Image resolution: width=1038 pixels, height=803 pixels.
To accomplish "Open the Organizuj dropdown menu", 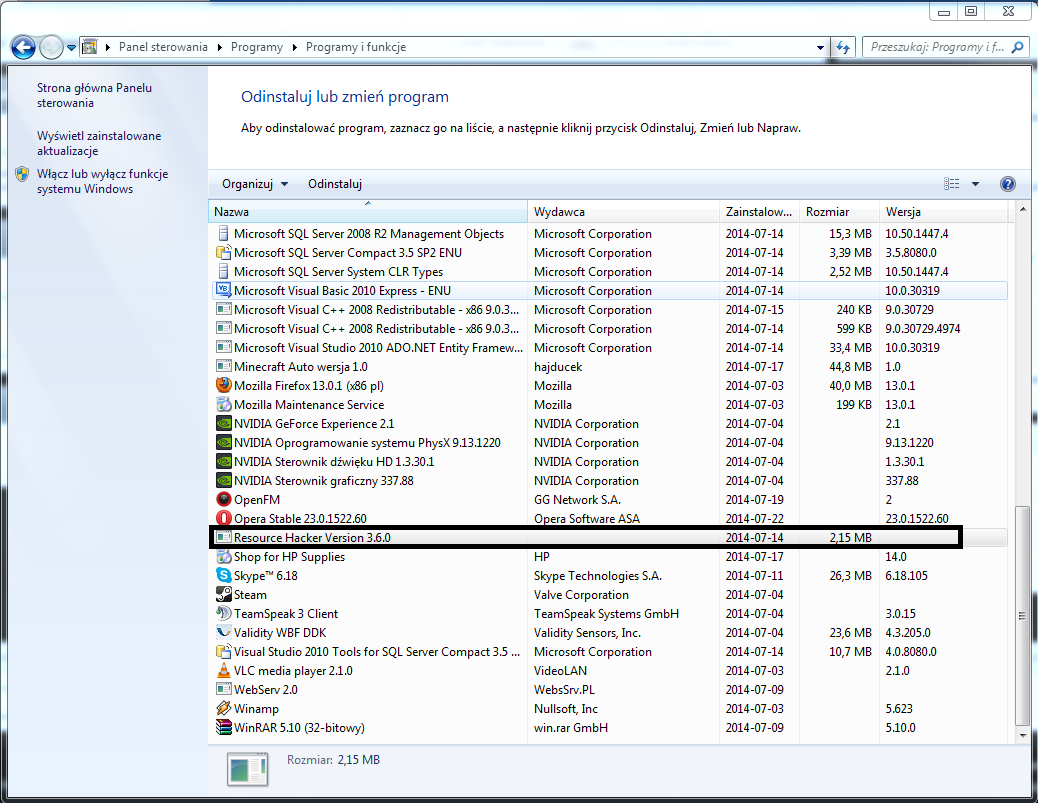I will [x=255, y=184].
